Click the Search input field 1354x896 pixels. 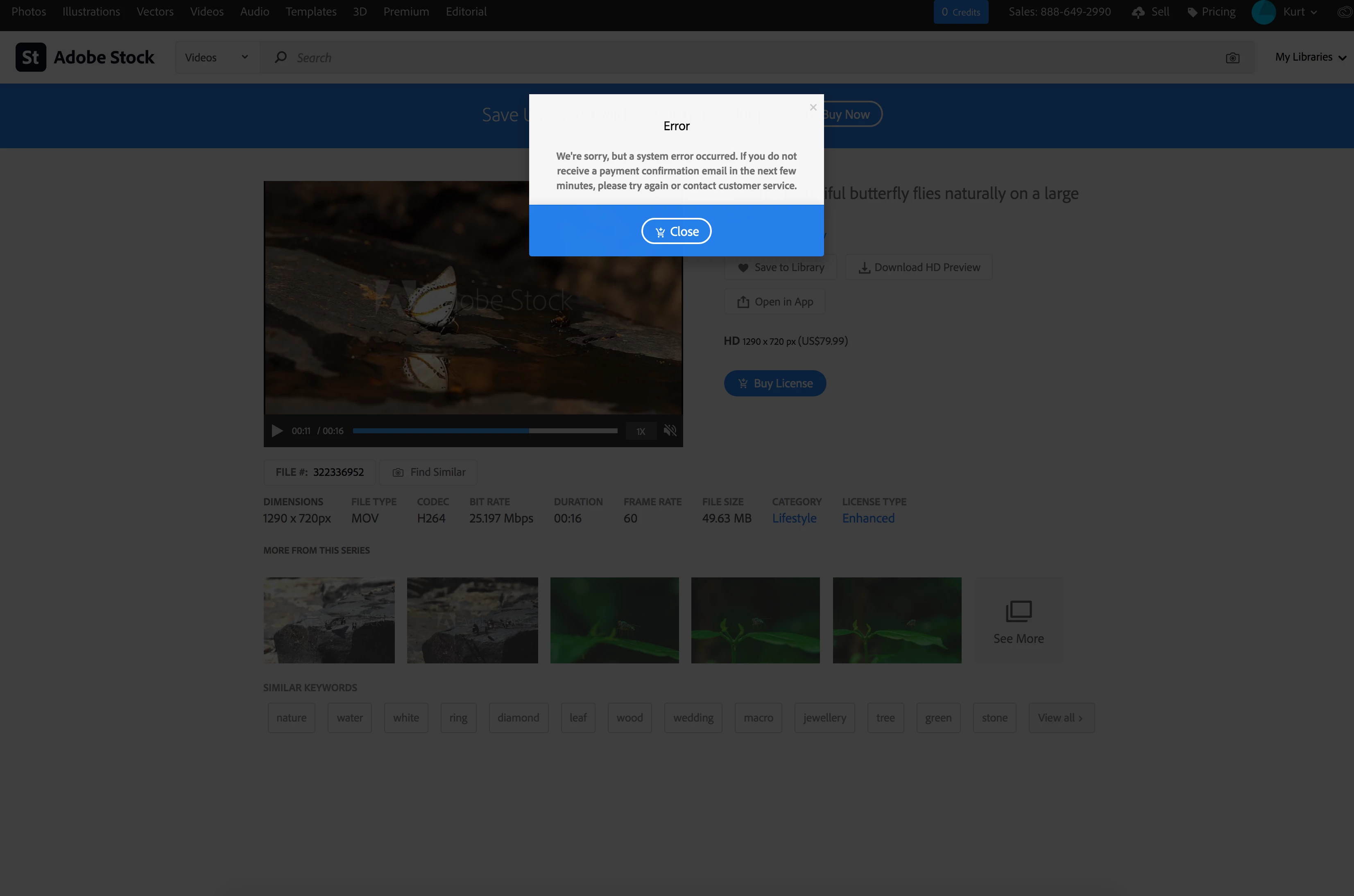click(x=743, y=58)
